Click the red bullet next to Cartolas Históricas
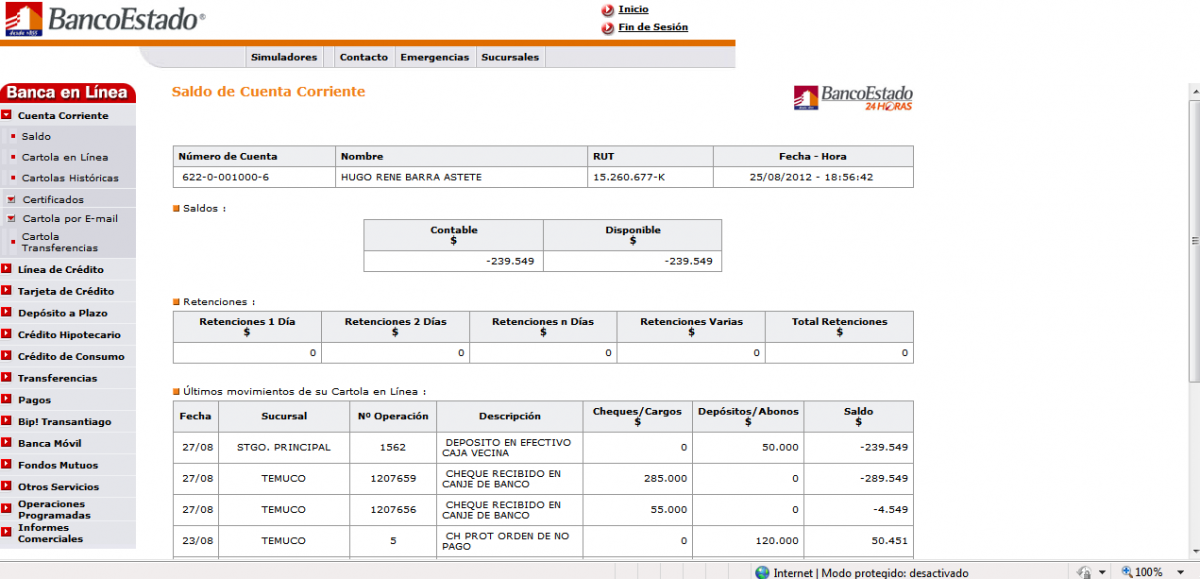This screenshot has width=1200, height=579. pyautogui.click(x=13, y=178)
